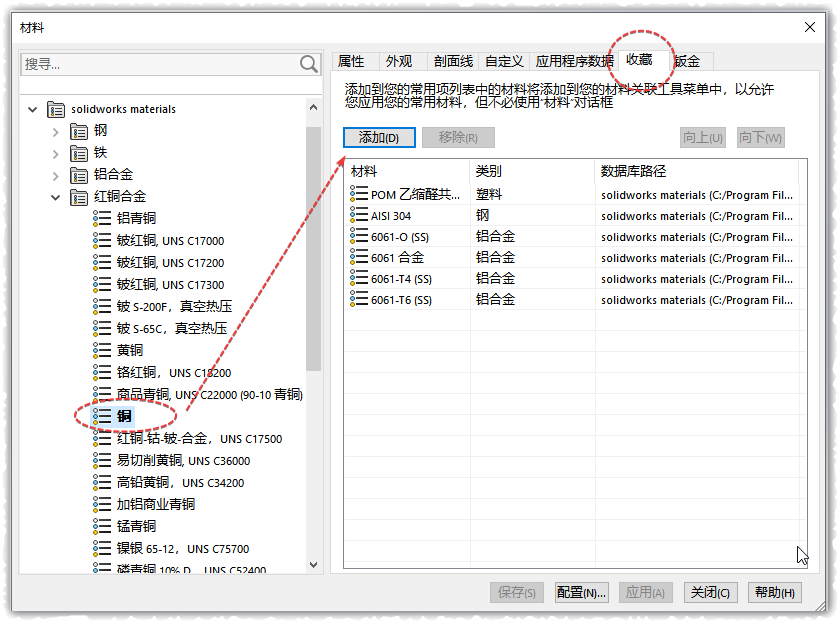Image resolution: width=839 pixels, height=622 pixels.
Task: Click the material icon beside 加铝商业青铜
Action: (102, 504)
